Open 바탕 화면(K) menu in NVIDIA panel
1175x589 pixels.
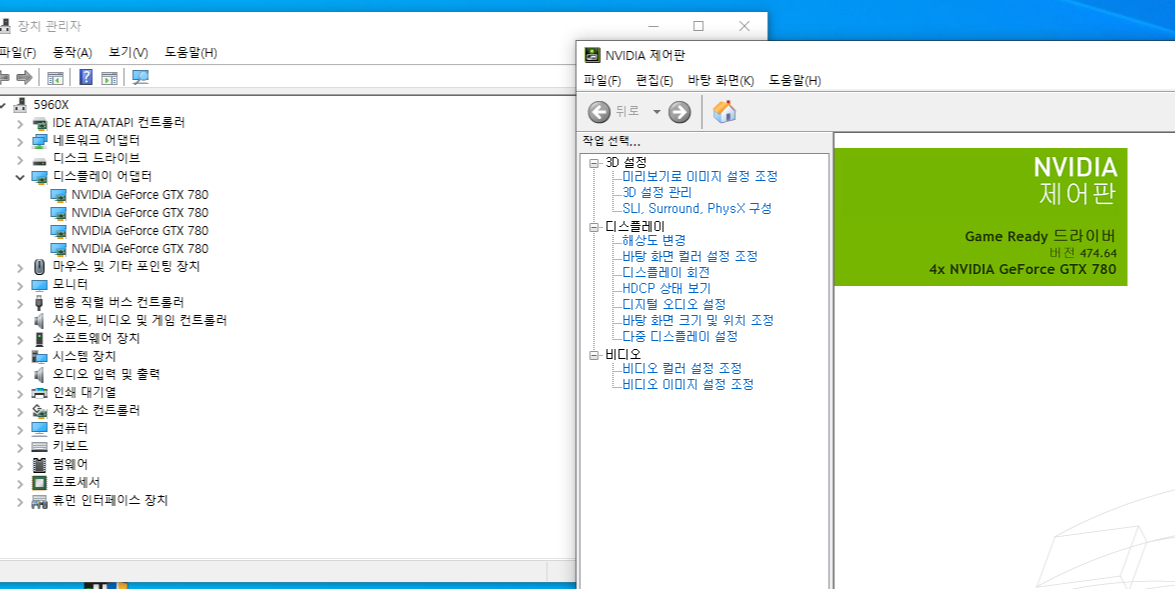click(721, 80)
